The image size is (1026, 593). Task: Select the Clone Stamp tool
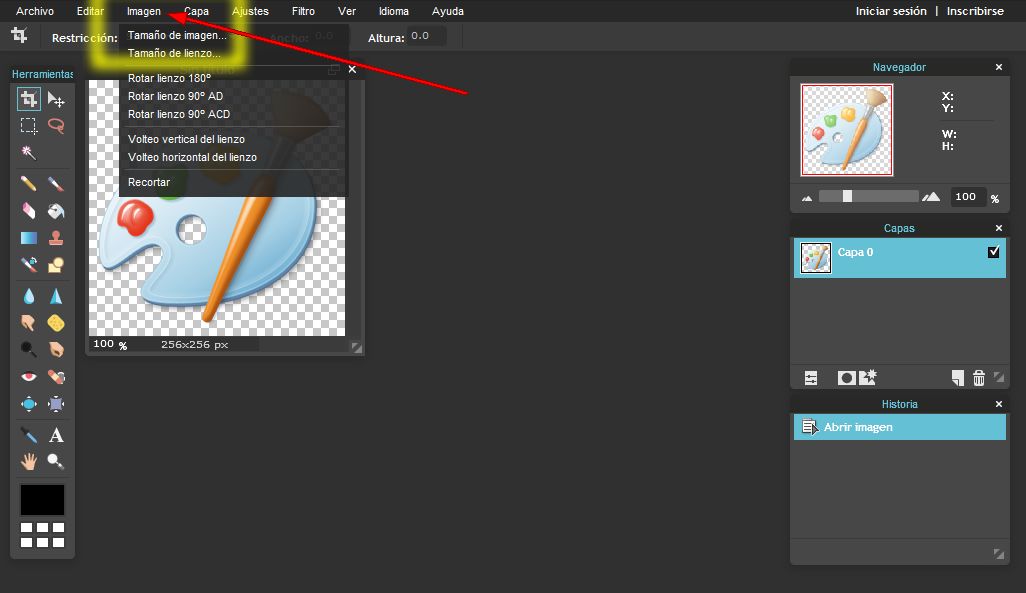(x=56, y=238)
